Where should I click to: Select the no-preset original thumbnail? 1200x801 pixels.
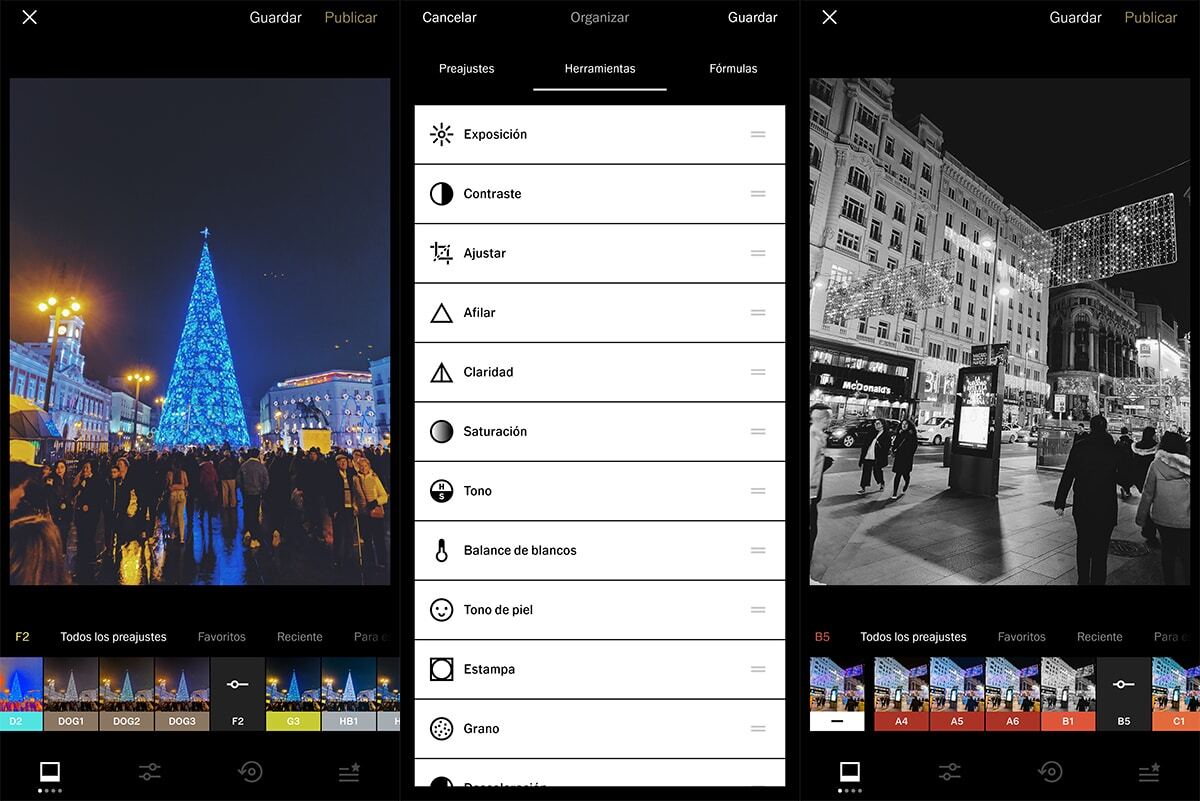click(x=836, y=693)
